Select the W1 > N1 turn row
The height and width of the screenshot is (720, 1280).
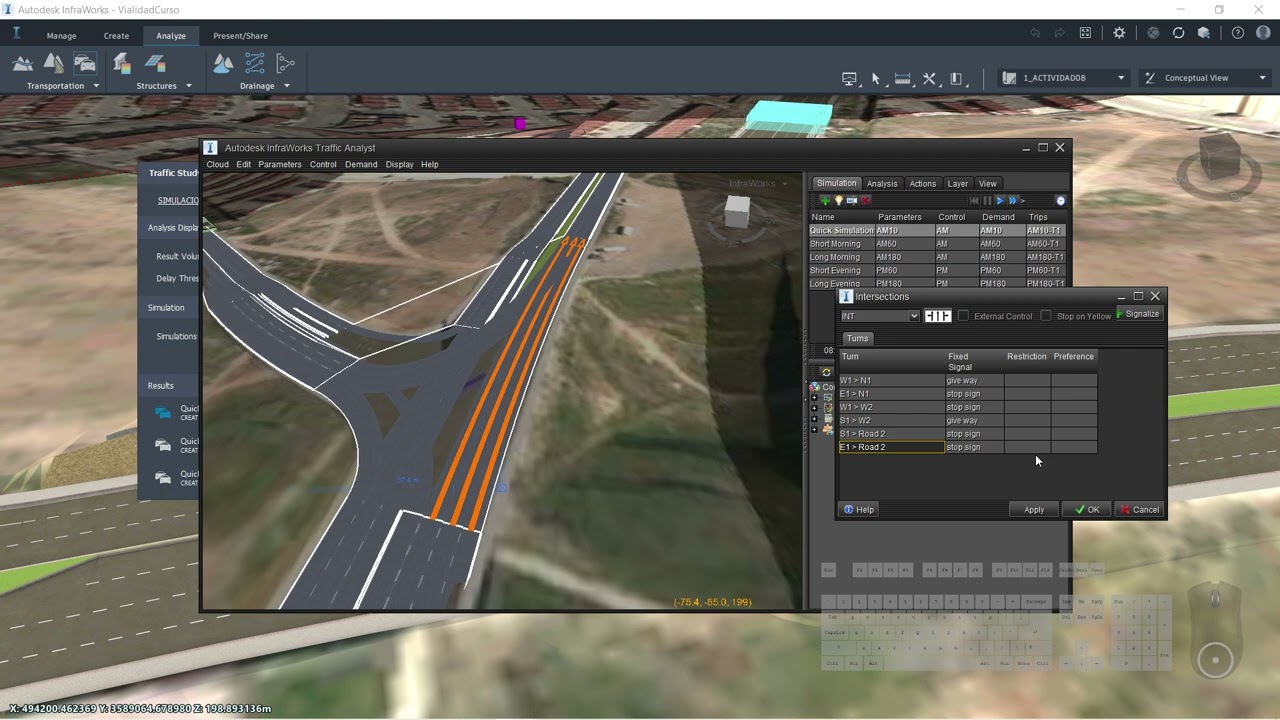pos(967,381)
